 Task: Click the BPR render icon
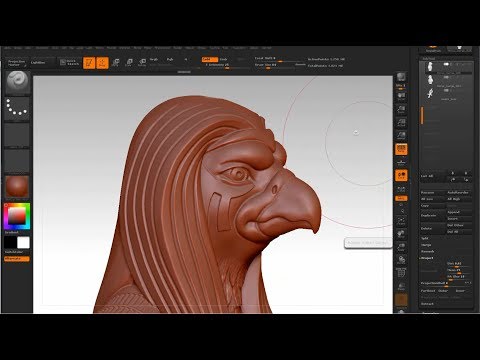click(401, 78)
